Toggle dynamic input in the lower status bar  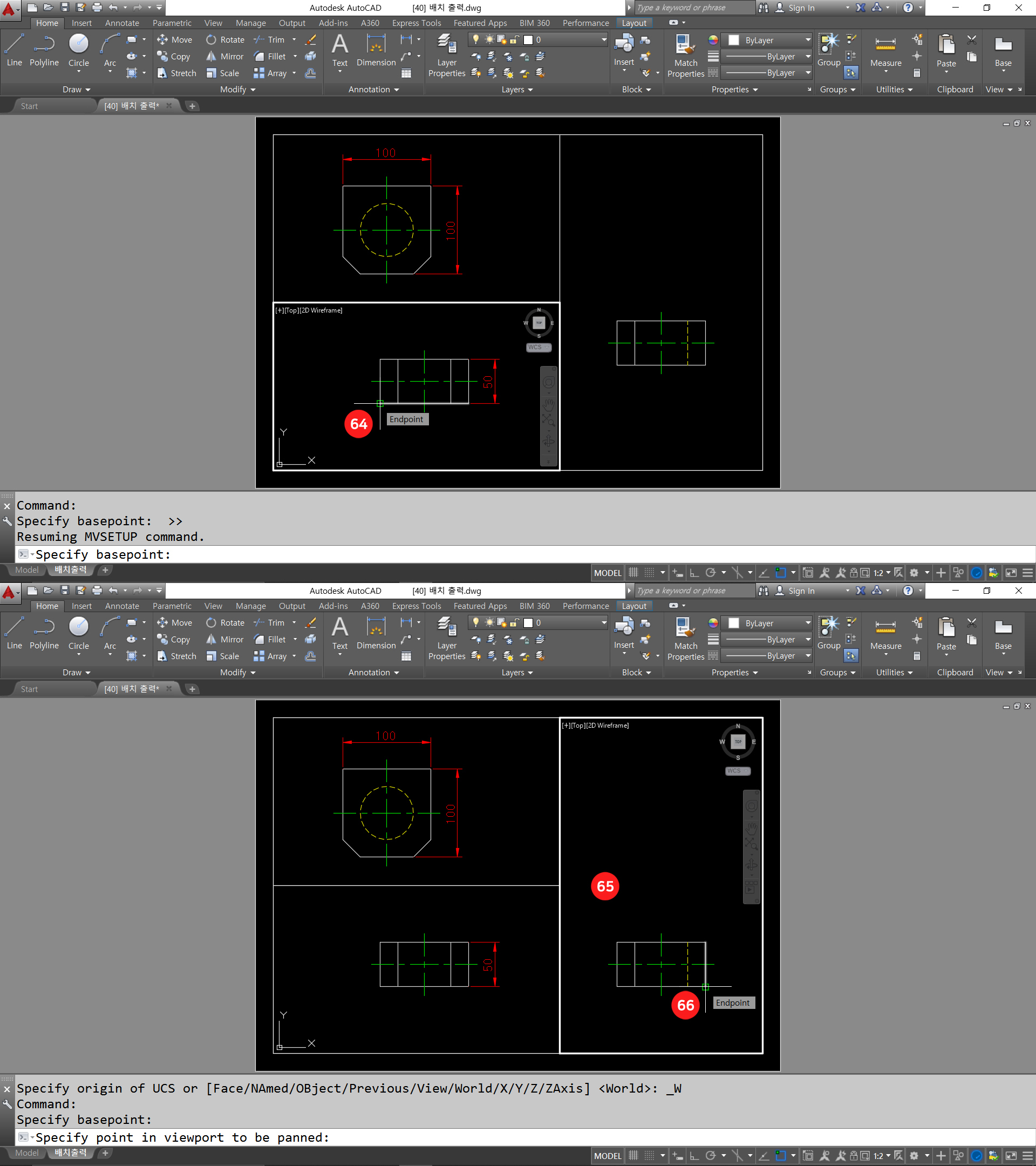coord(677,1155)
